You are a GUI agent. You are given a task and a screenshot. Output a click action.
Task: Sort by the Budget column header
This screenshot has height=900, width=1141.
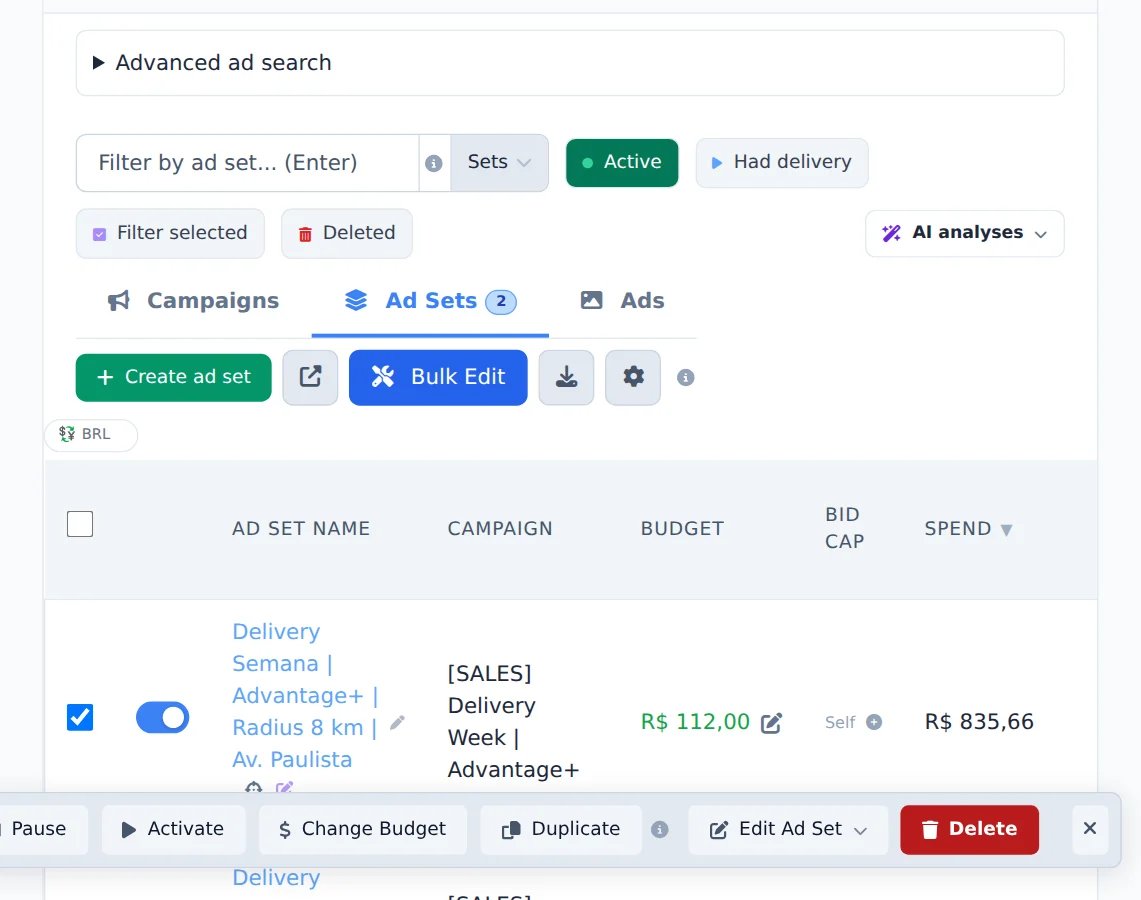682,528
